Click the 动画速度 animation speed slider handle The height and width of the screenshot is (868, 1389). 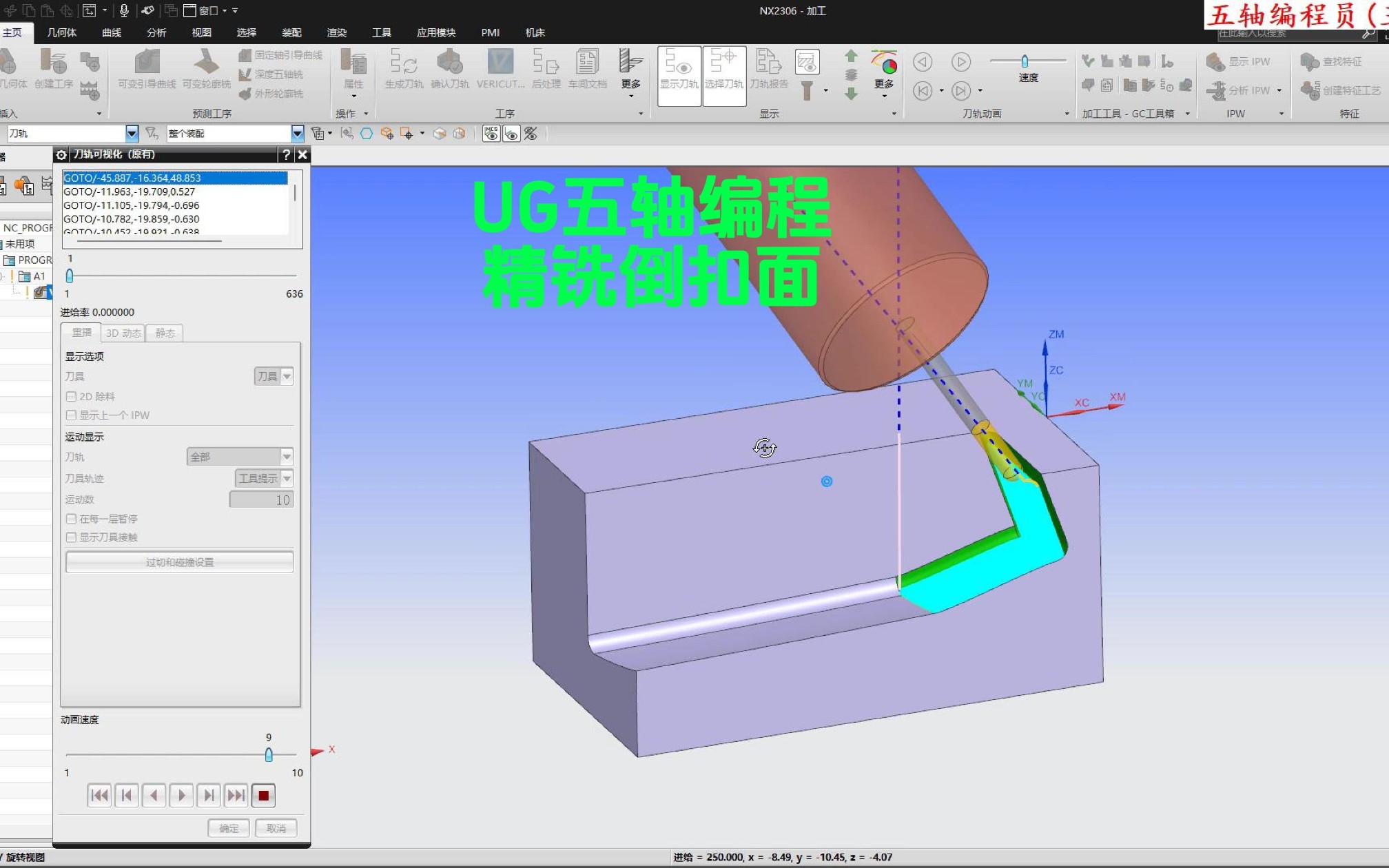pos(269,755)
